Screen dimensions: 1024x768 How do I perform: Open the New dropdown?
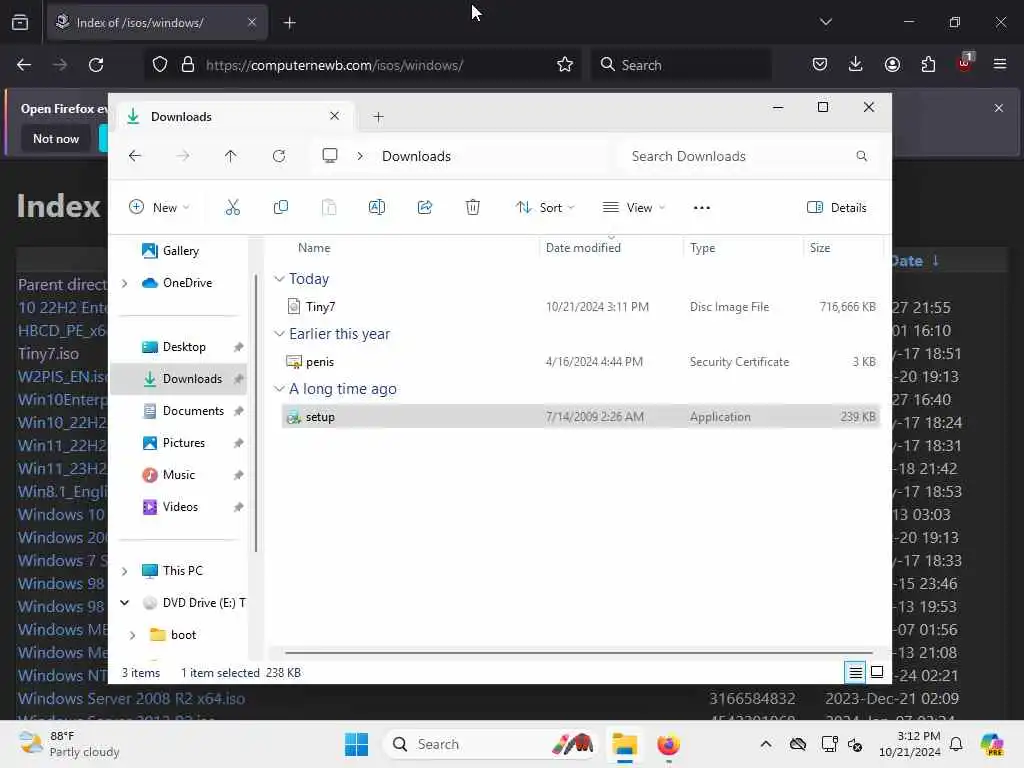159,208
